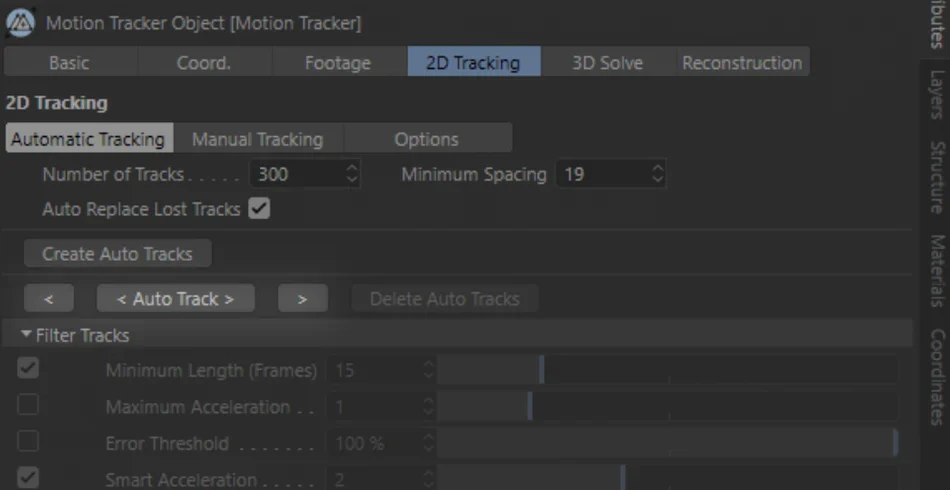The image size is (950, 490).
Task: Open the Coordinates side tab
Action: pyautogui.click(x=937, y=377)
